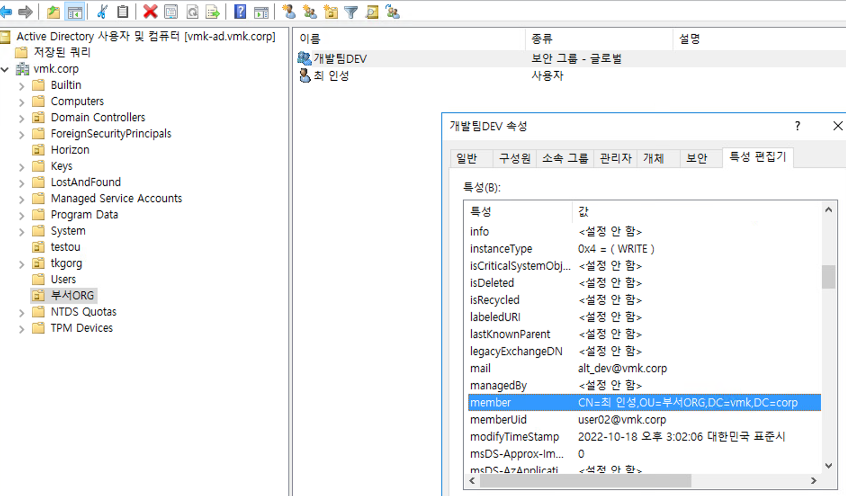Click the Export list icon

coord(213,11)
